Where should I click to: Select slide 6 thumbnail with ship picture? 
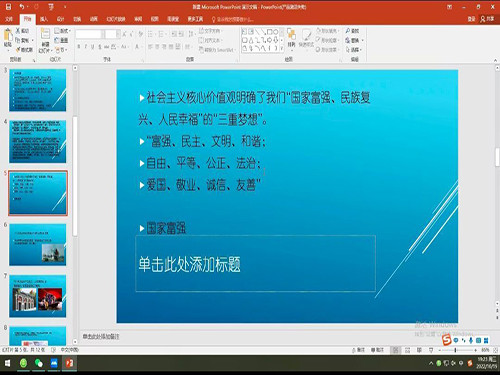(38, 245)
